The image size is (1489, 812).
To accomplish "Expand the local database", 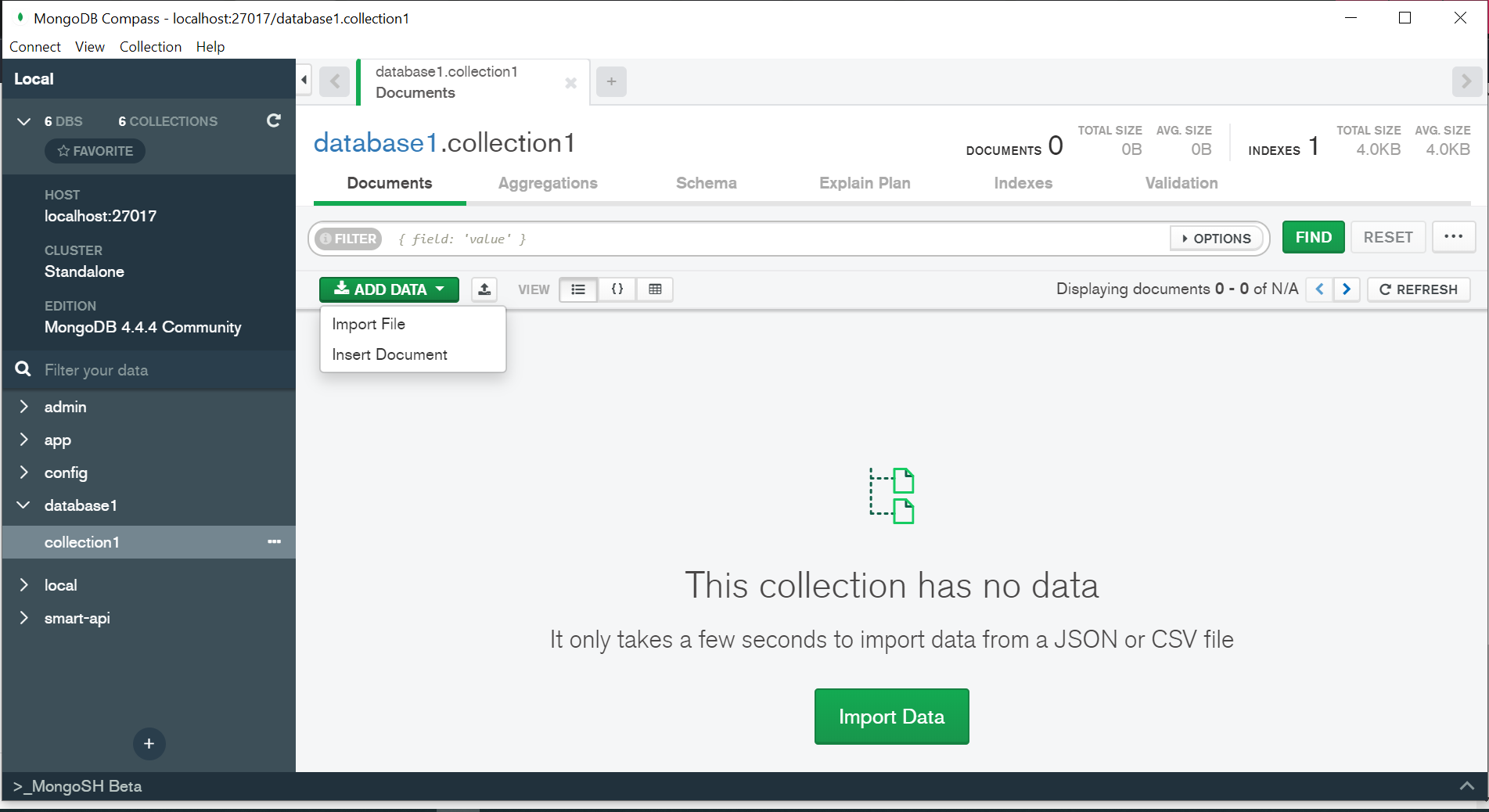I will coord(24,585).
